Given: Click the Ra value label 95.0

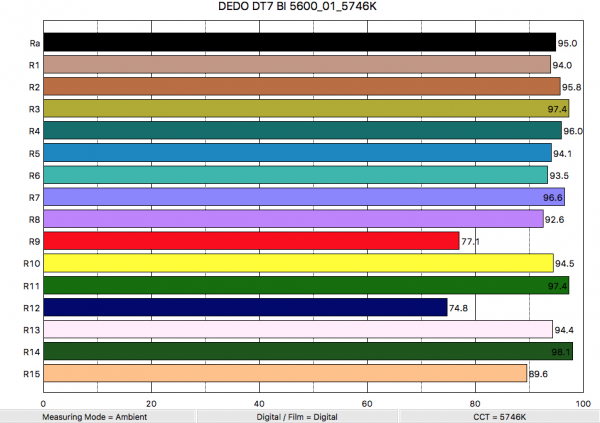Looking at the screenshot, I should point(569,43).
